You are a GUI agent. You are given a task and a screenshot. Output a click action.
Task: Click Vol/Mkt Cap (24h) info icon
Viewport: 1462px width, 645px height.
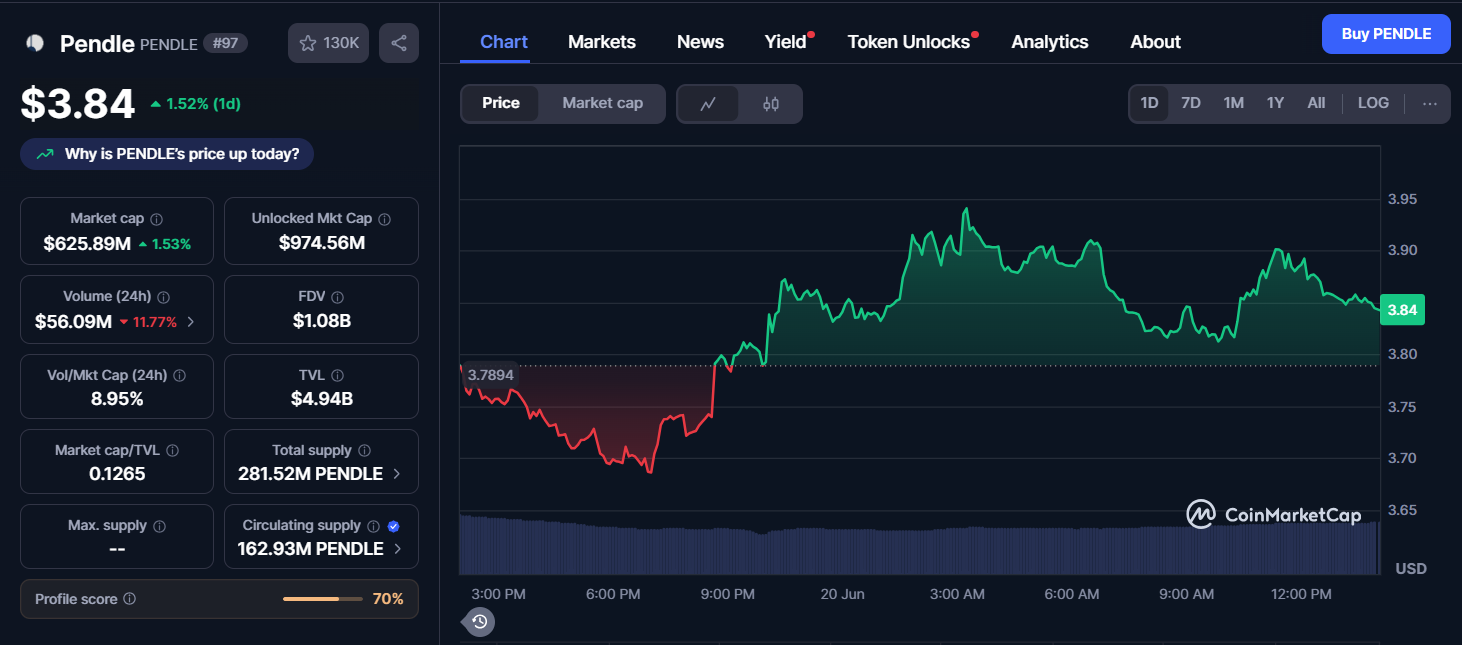click(x=180, y=375)
